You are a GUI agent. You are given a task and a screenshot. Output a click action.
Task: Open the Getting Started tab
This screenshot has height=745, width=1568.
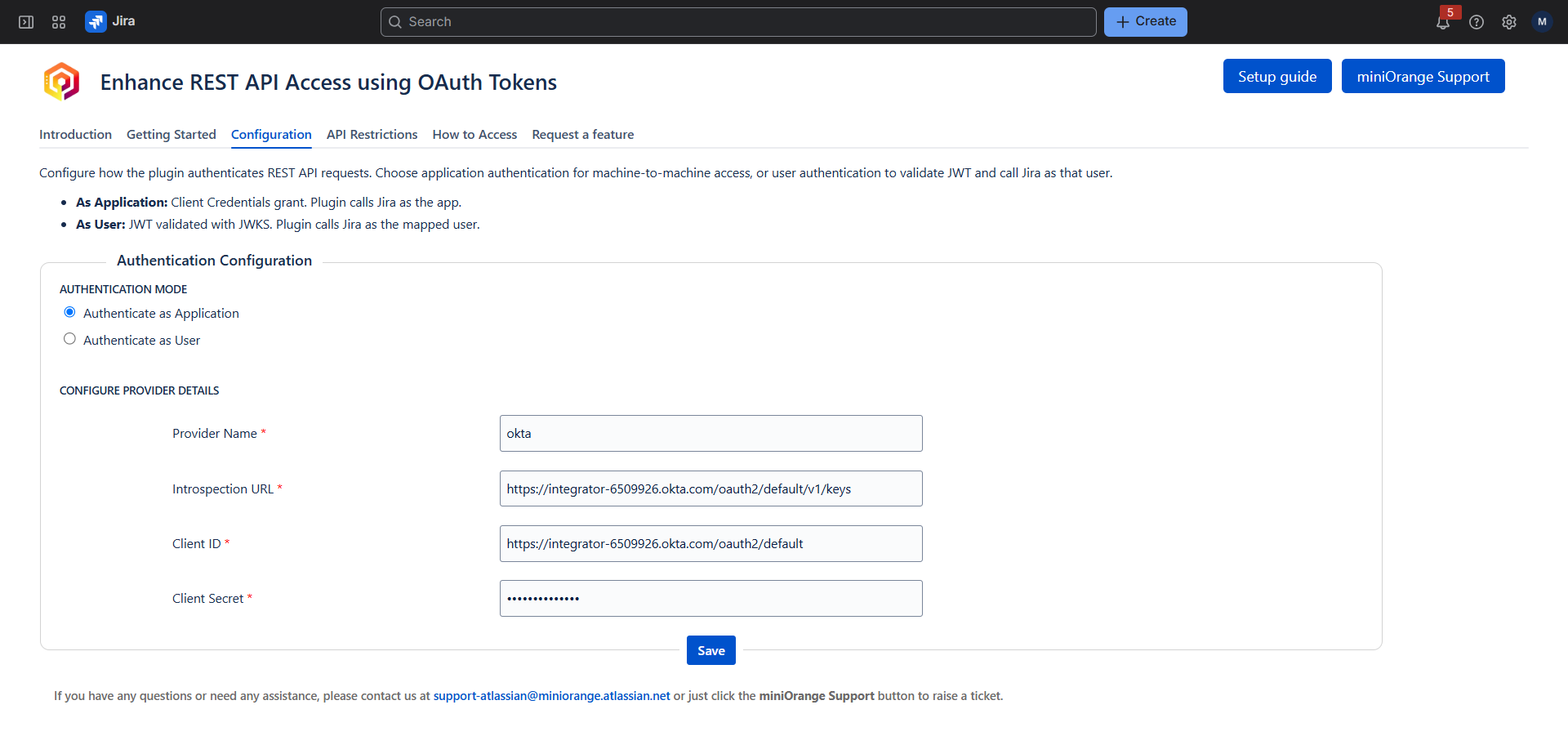[171, 135]
